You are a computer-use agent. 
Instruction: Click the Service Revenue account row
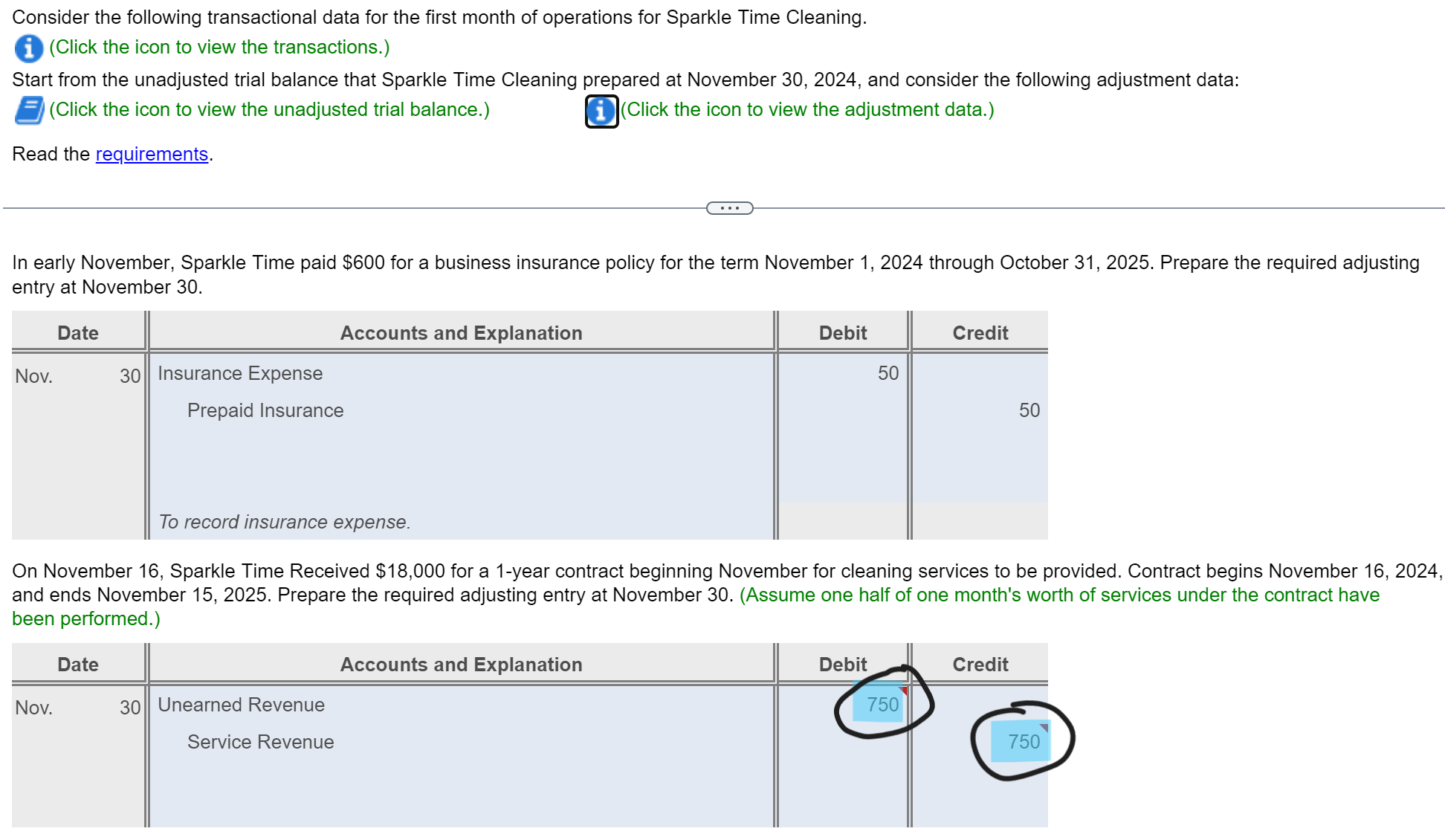pyautogui.click(x=260, y=741)
